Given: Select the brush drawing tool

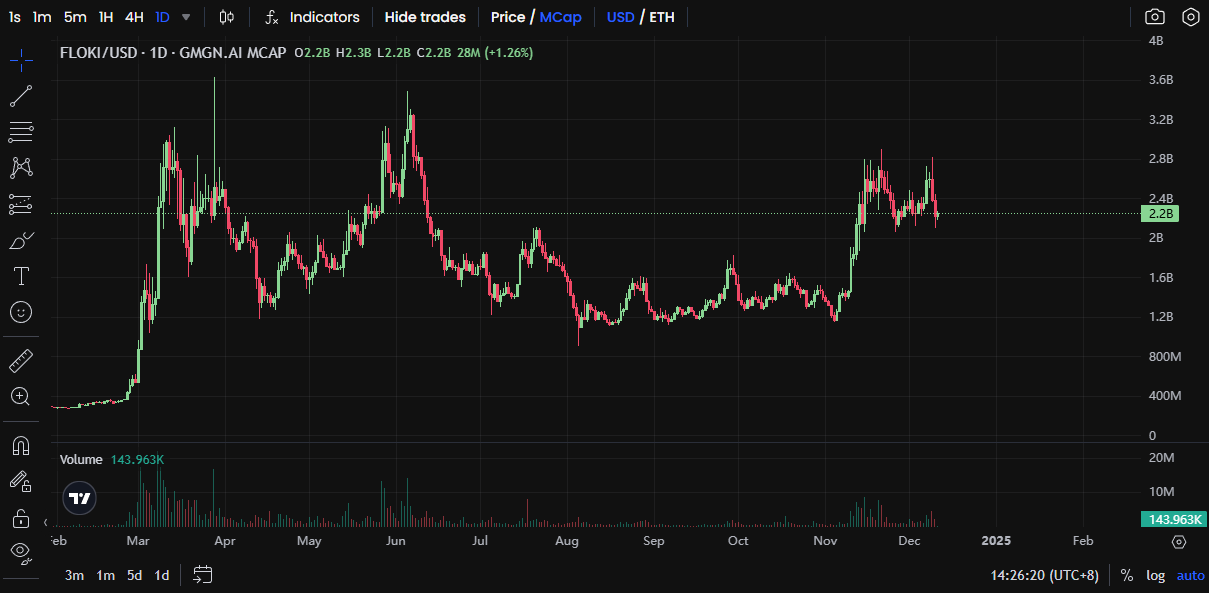Looking at the screenshot, I should coord(21,240).
